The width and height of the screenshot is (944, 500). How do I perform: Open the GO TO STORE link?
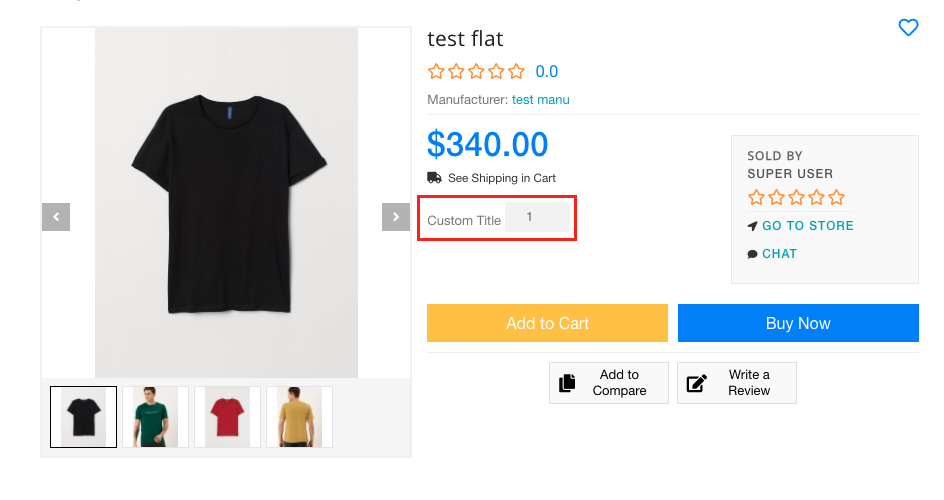(x=808, y=226)
